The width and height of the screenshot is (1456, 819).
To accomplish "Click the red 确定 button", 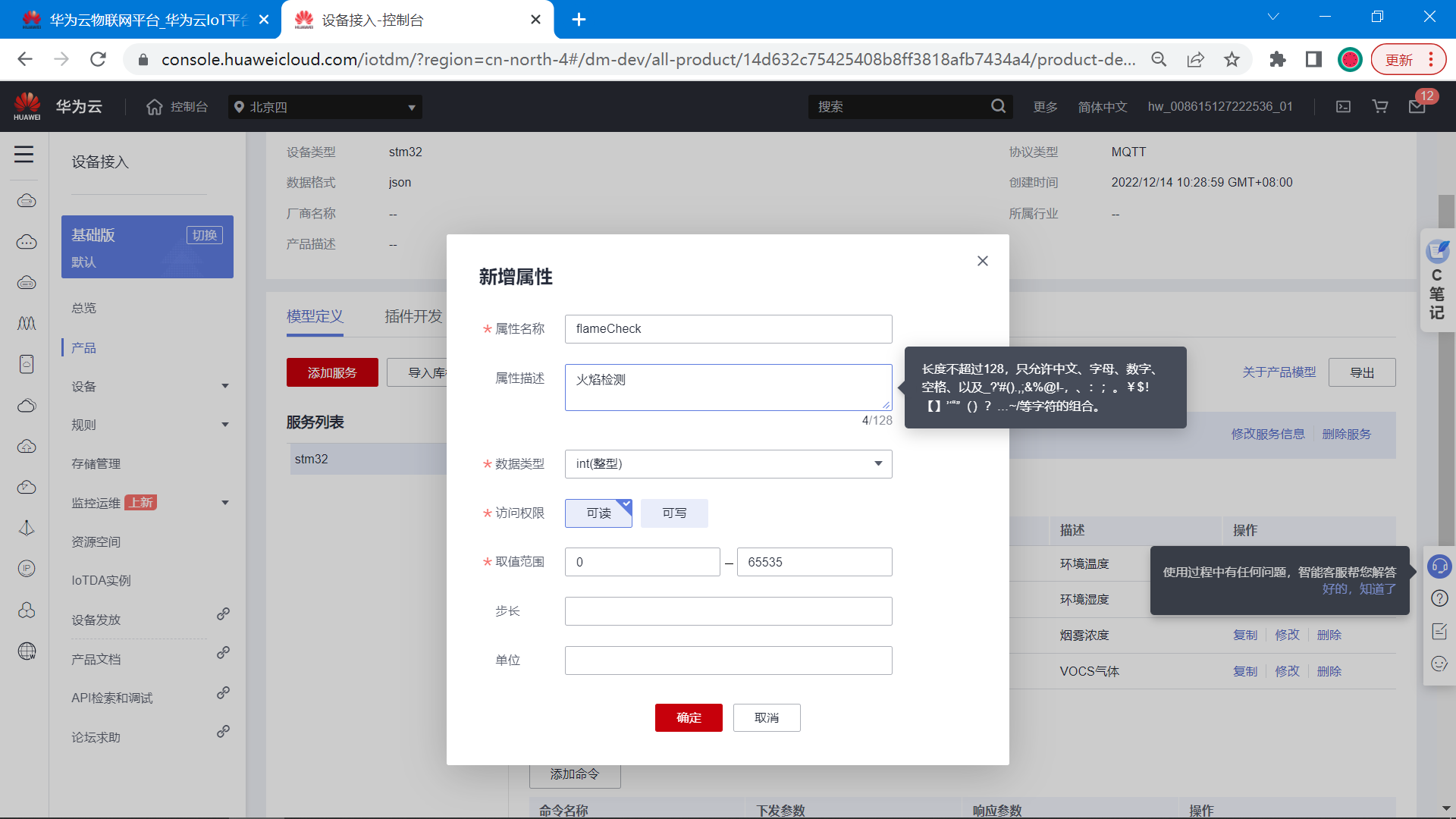I will click(x=689, y=717).
